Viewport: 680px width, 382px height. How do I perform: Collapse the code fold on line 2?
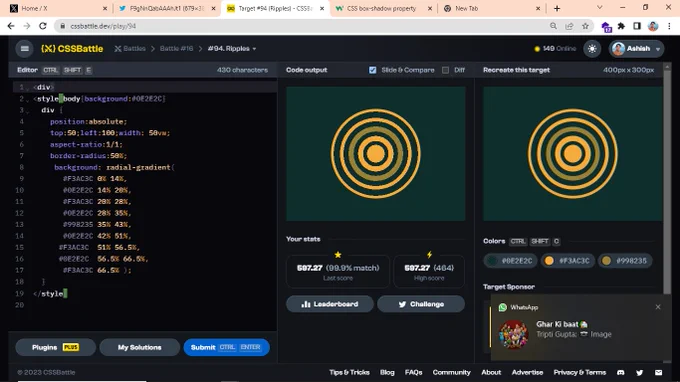click(27, 99)
